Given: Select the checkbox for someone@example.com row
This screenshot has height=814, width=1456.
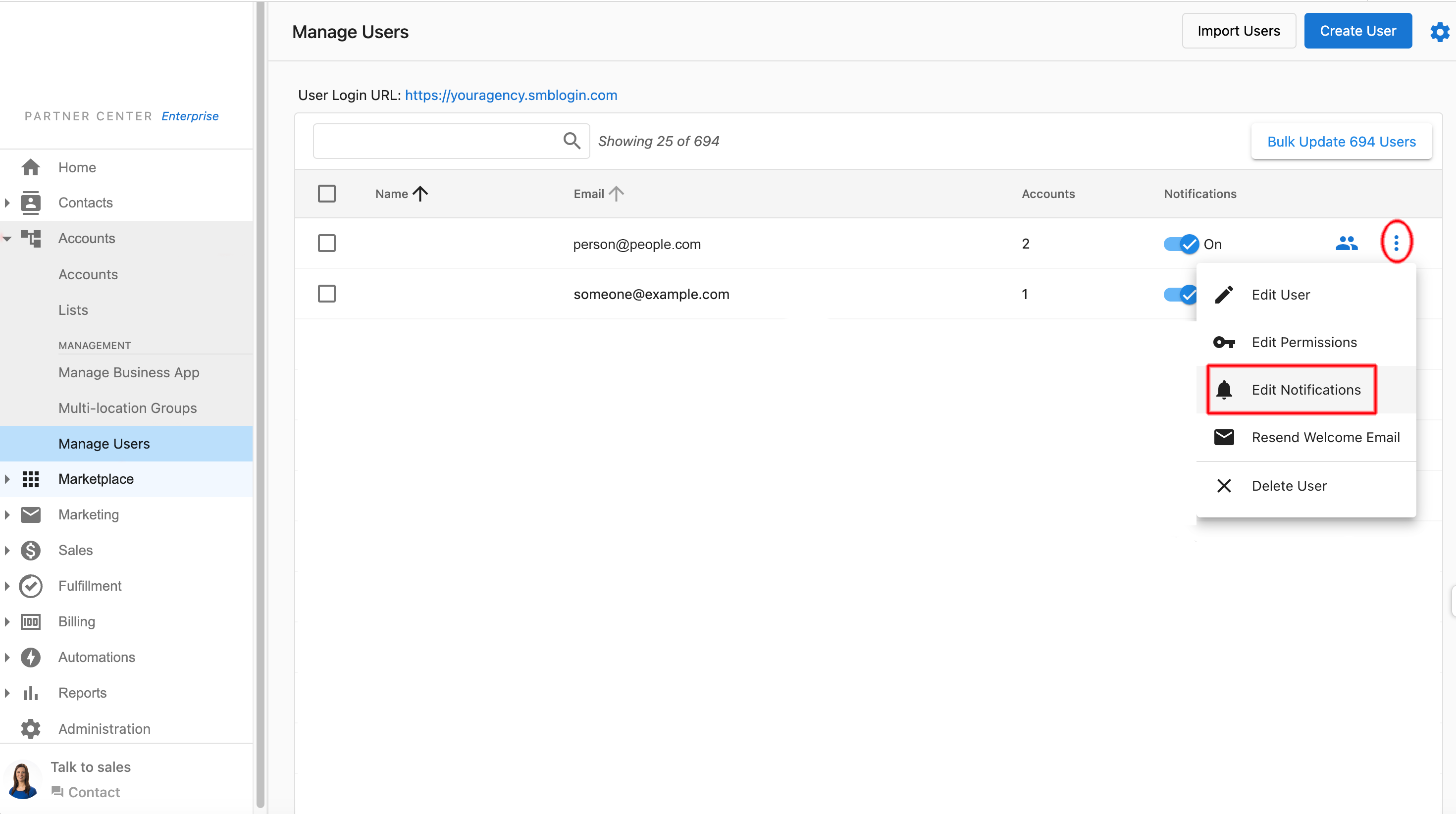Looking at the screenshot, I should (x=327, y=294).
